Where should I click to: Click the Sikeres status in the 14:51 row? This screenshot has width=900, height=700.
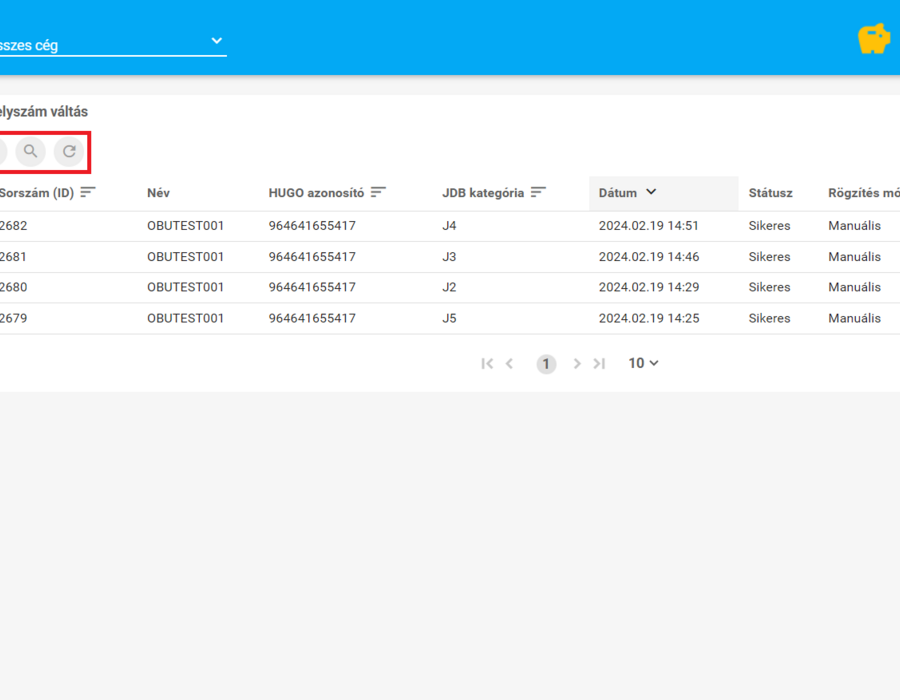click(769, 225)
